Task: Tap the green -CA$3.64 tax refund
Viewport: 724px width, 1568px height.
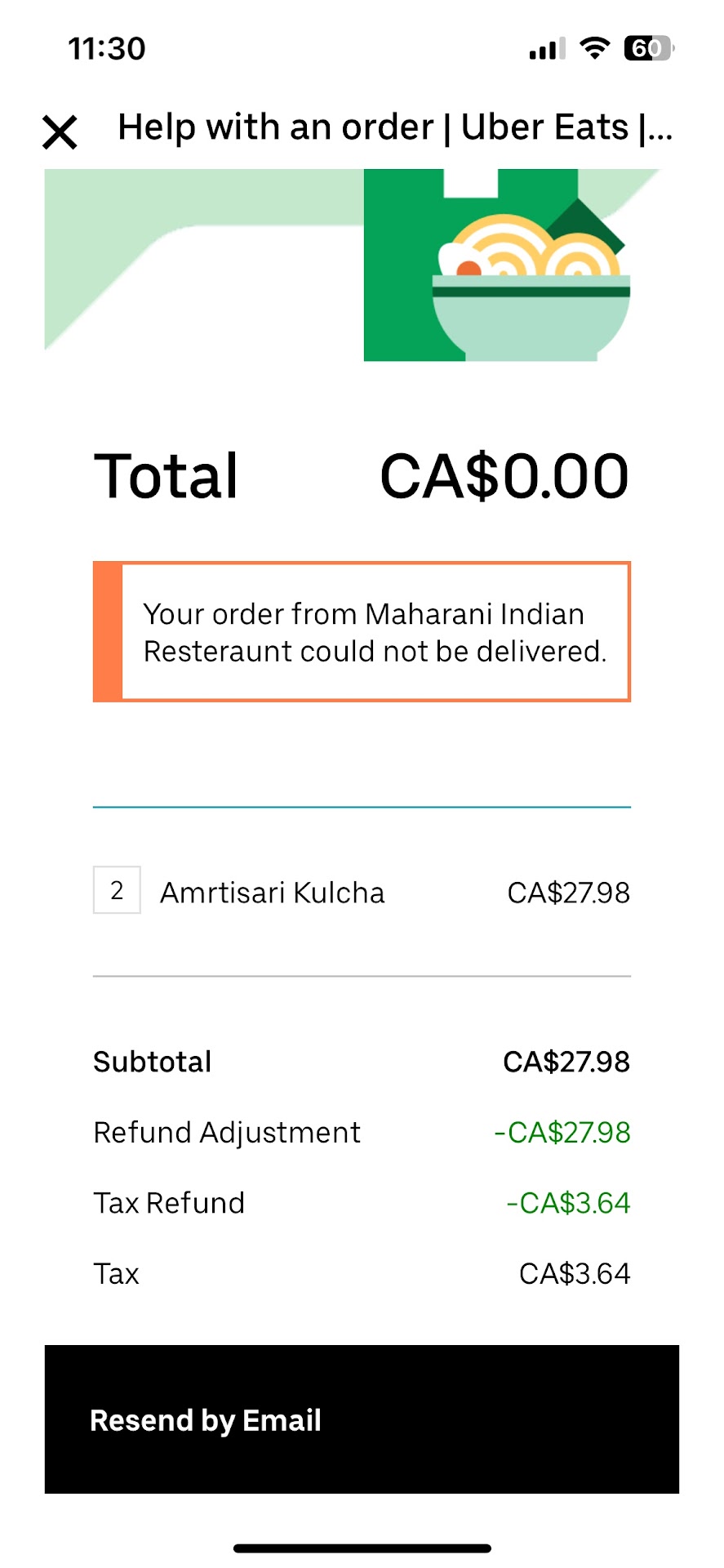Action: pos(568,1203)
